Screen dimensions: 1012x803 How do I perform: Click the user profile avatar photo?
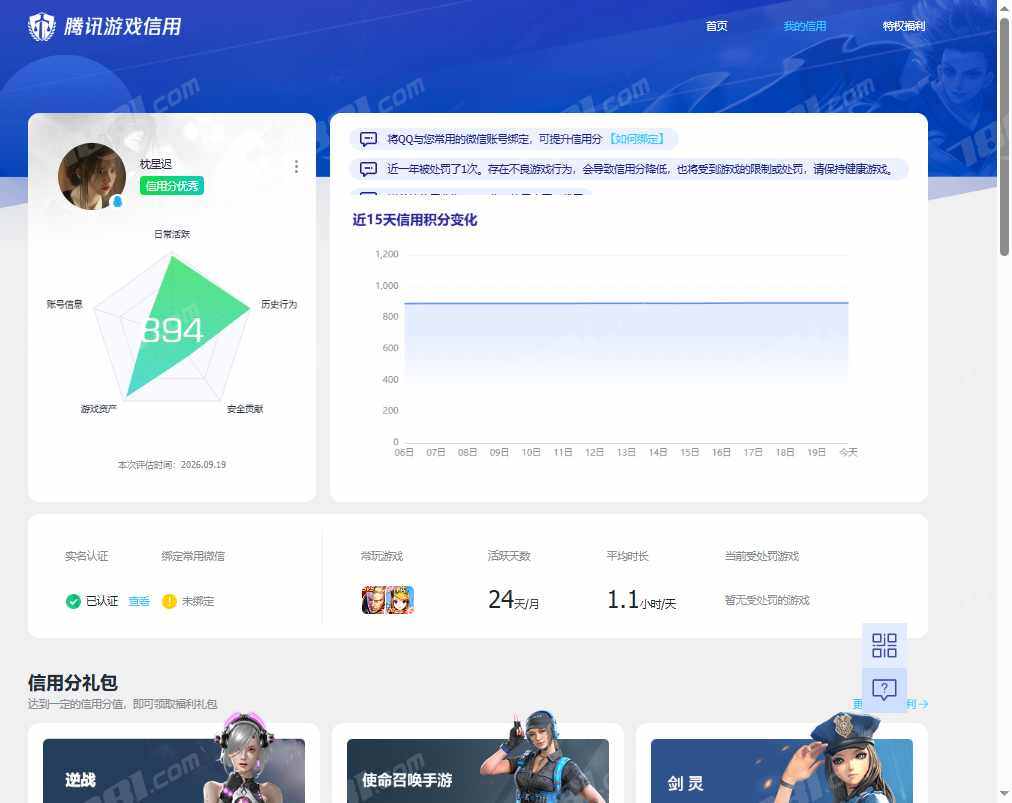pos(92,176)
